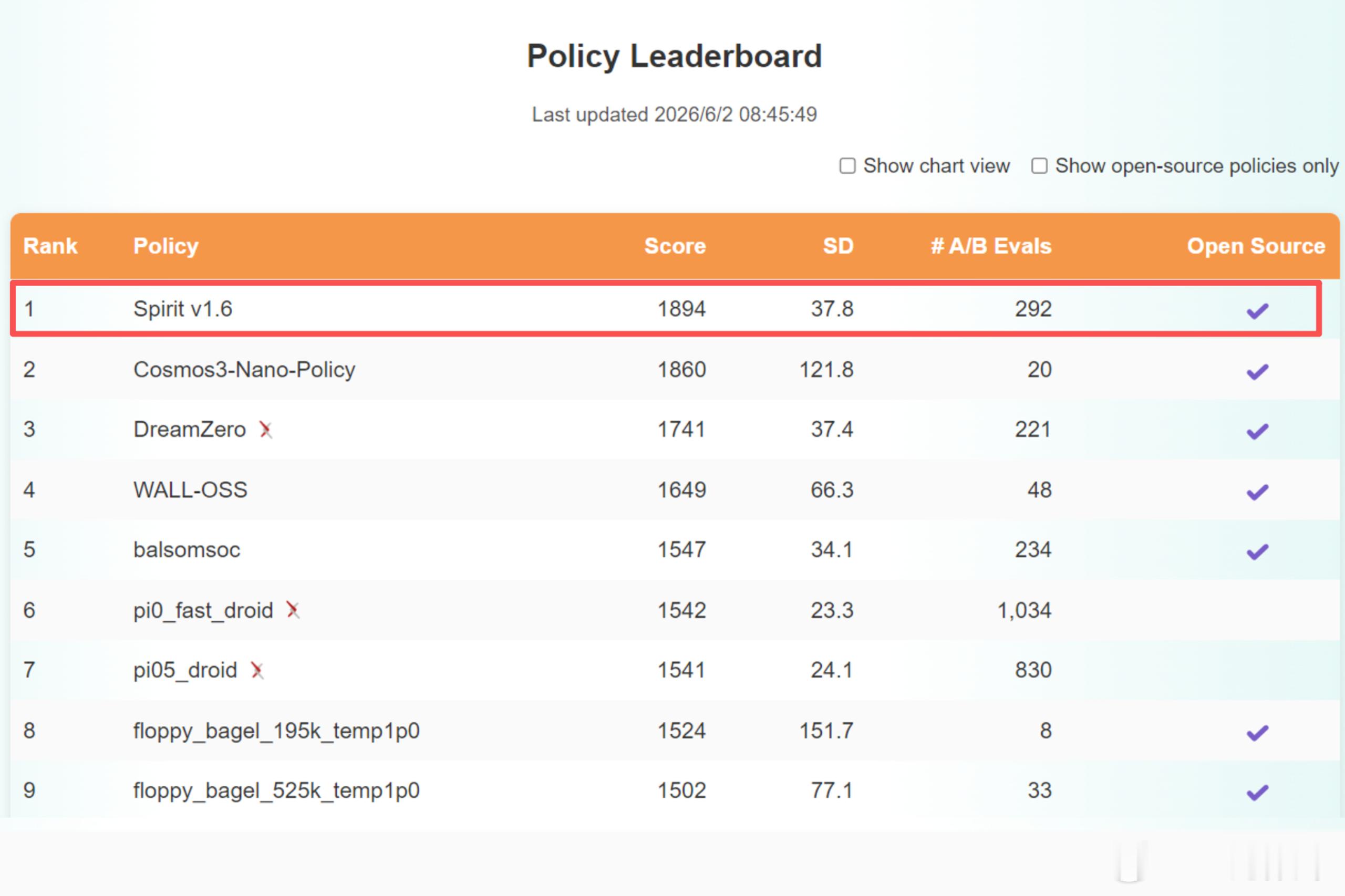The height and width of the screenshot is (896, 1345).
Task: Click the open-source checkmark for WALL-OSS
Action: (x=1258, y=492)
